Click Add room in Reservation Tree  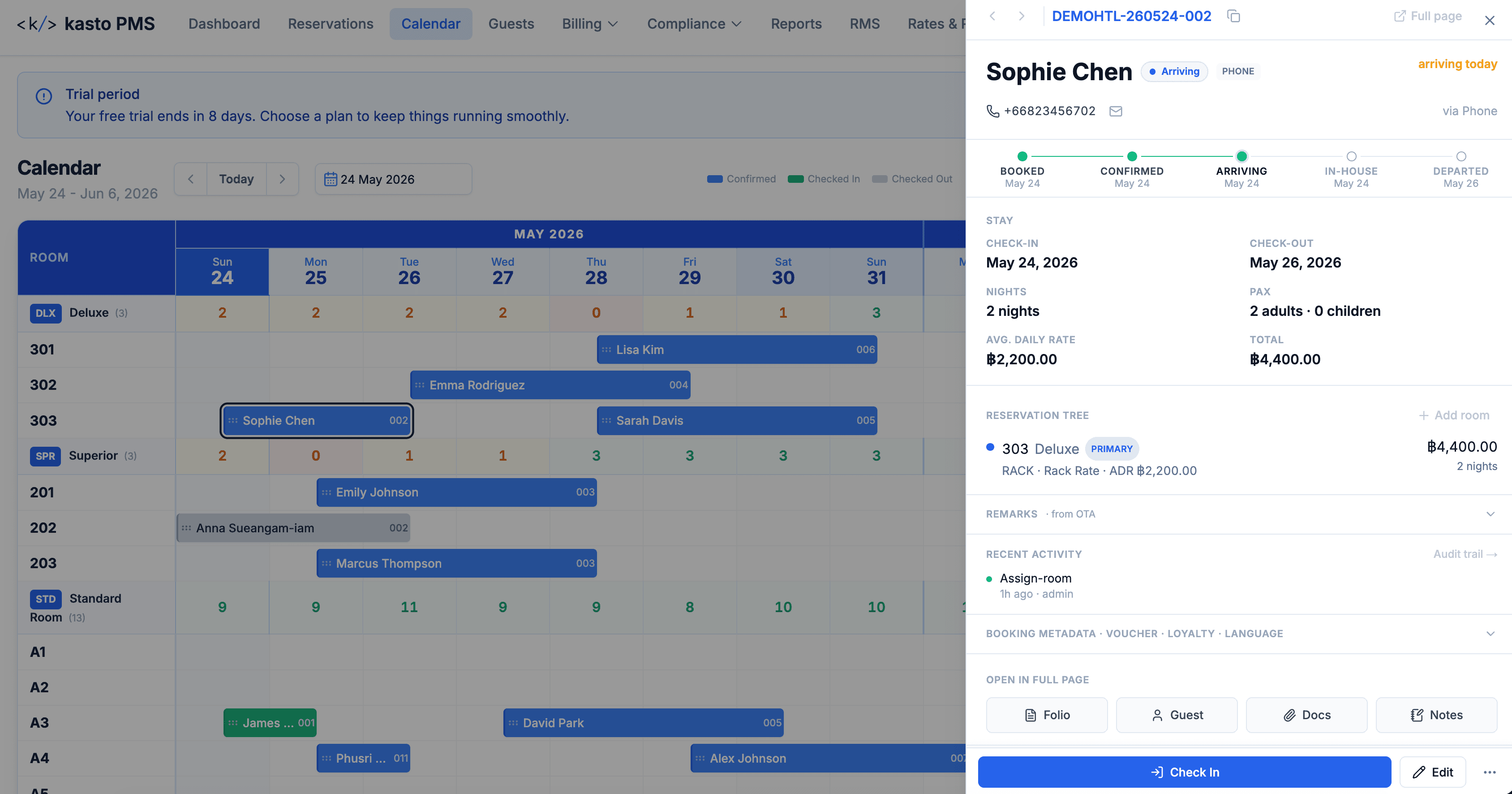pyautogui.click(x=1454, y=415)
